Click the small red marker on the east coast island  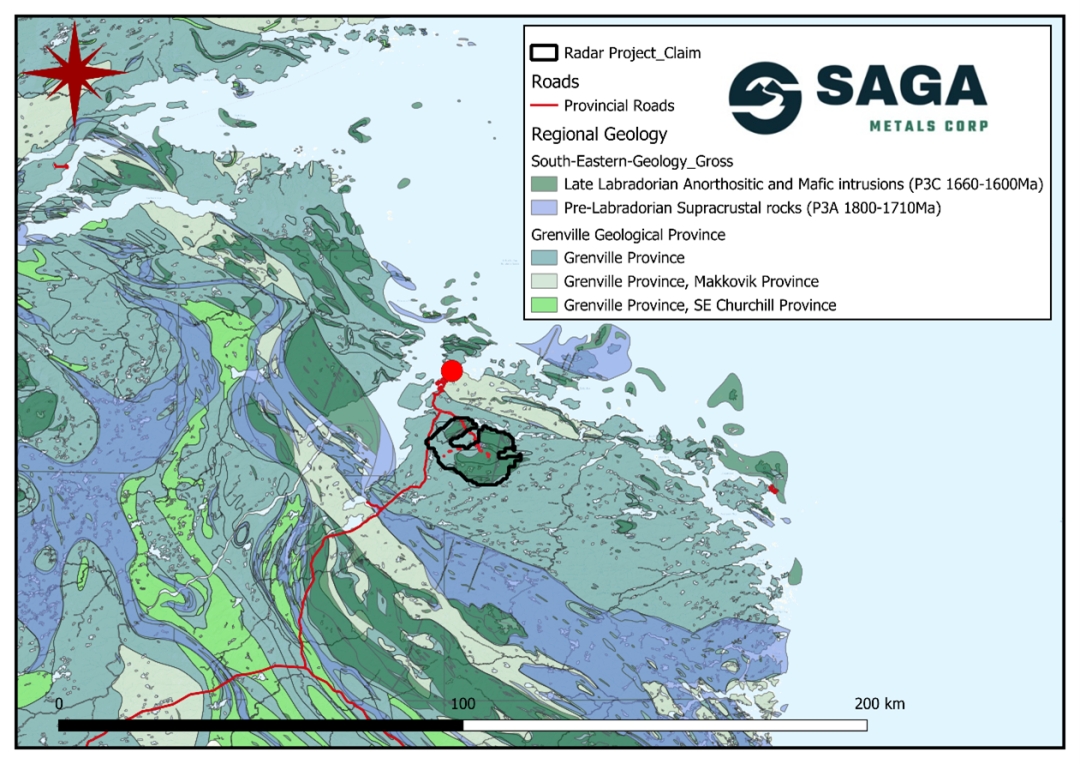772,488
